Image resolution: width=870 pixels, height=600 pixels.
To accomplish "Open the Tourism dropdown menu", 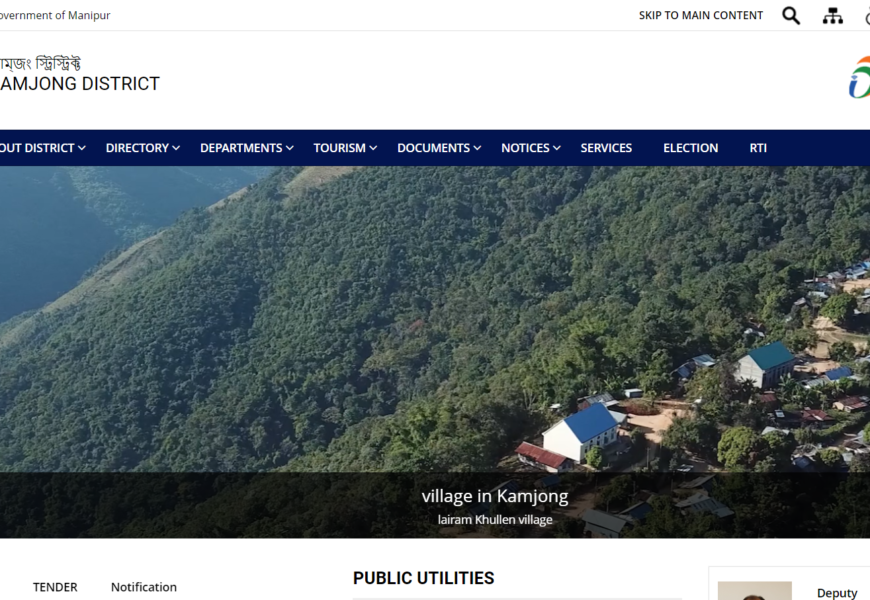I will tap(345, 148).
